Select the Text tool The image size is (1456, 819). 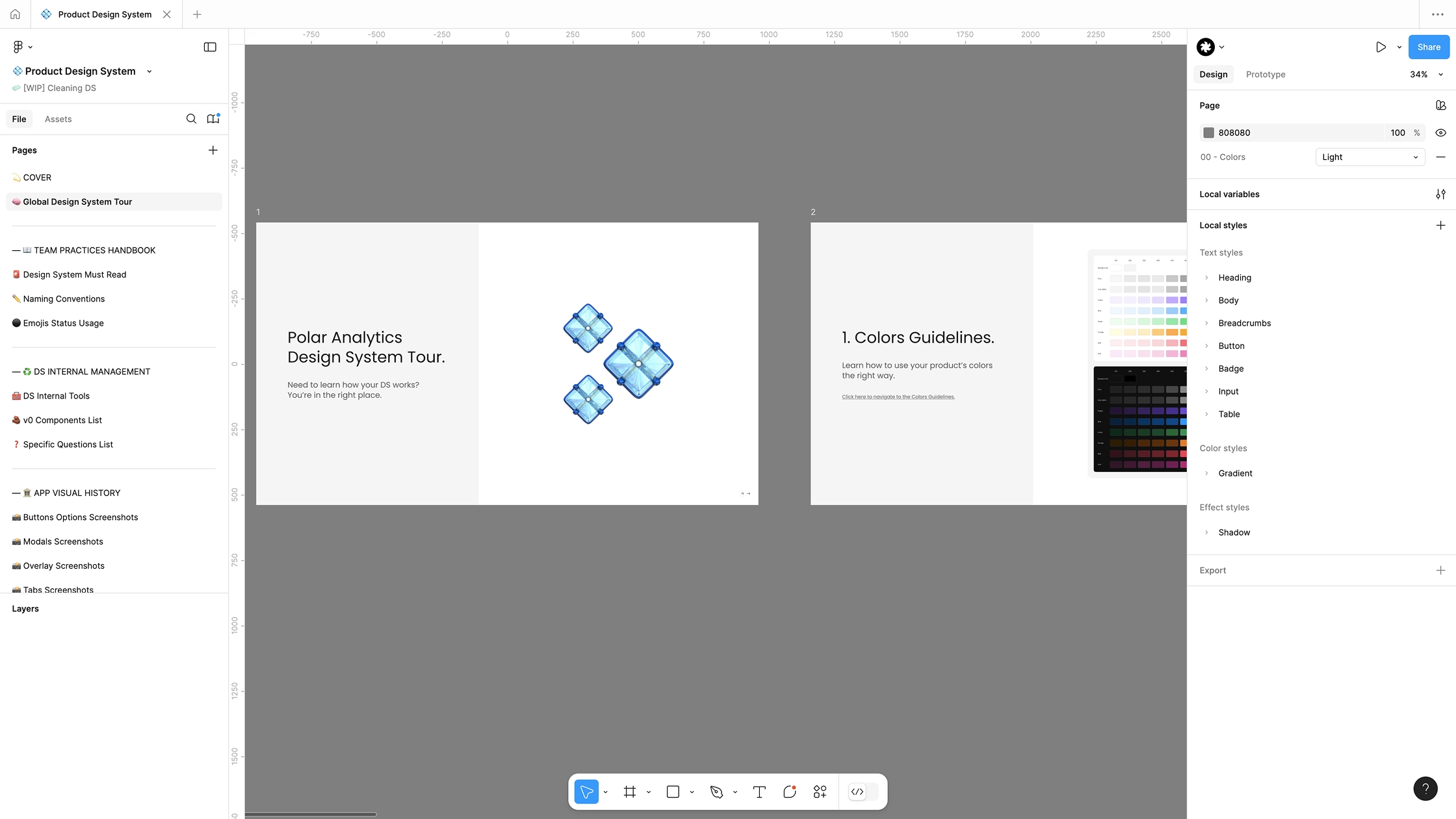coord(759,792)
